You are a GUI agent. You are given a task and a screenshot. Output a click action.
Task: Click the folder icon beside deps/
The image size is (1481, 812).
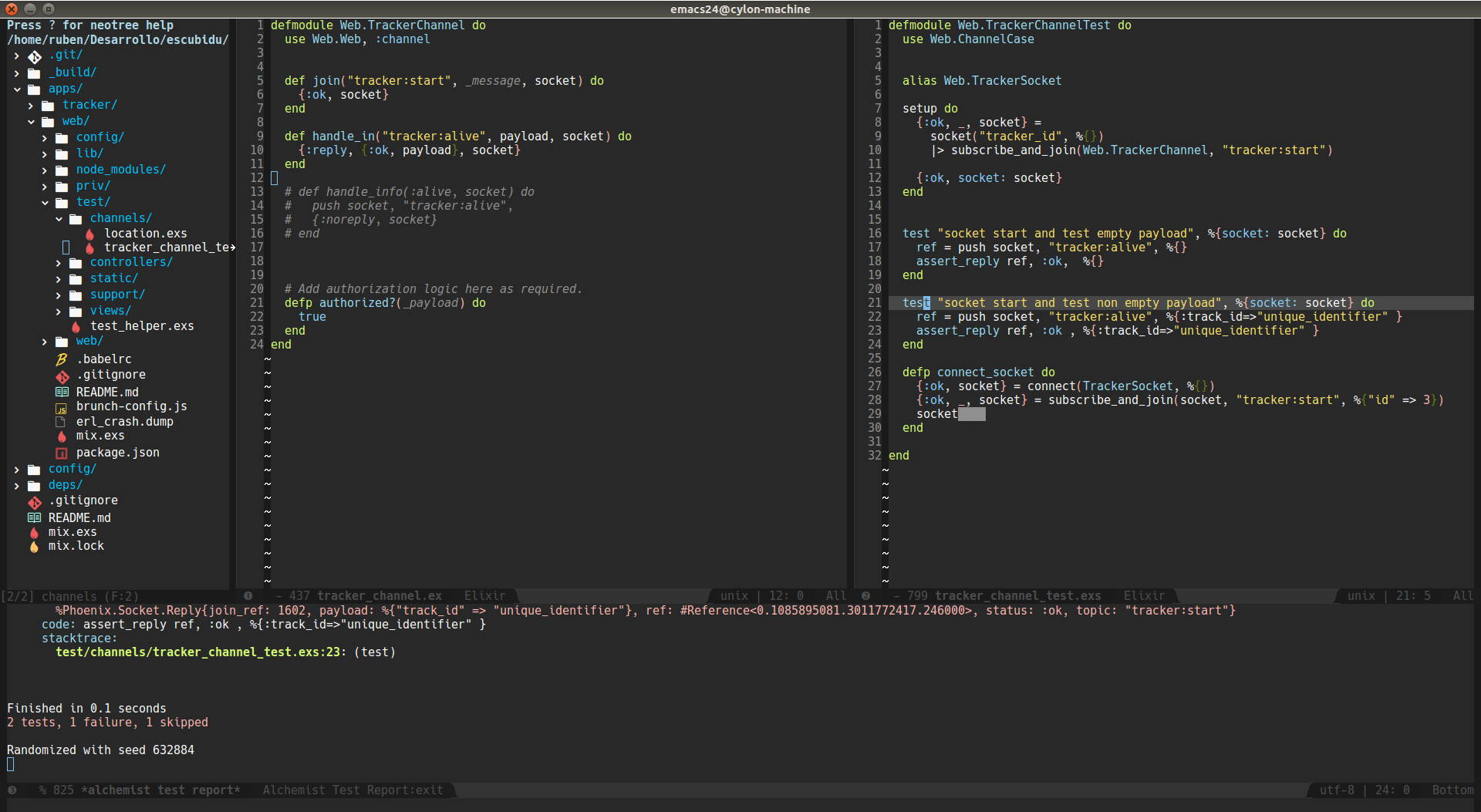click(x=34, y=486)
